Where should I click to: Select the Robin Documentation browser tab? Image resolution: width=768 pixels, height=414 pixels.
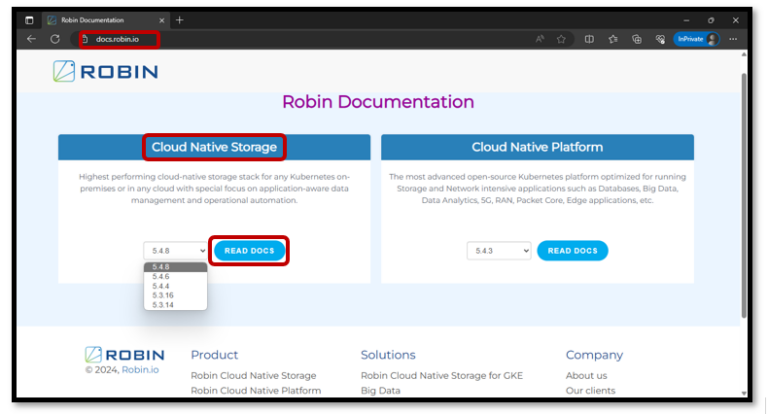[106, 20]
